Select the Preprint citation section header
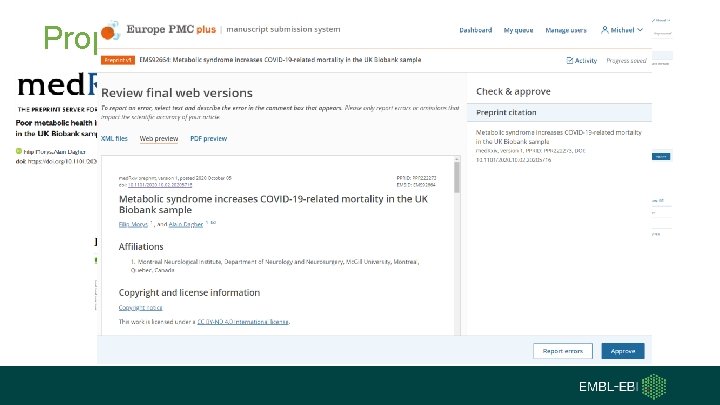 (506, 114)
